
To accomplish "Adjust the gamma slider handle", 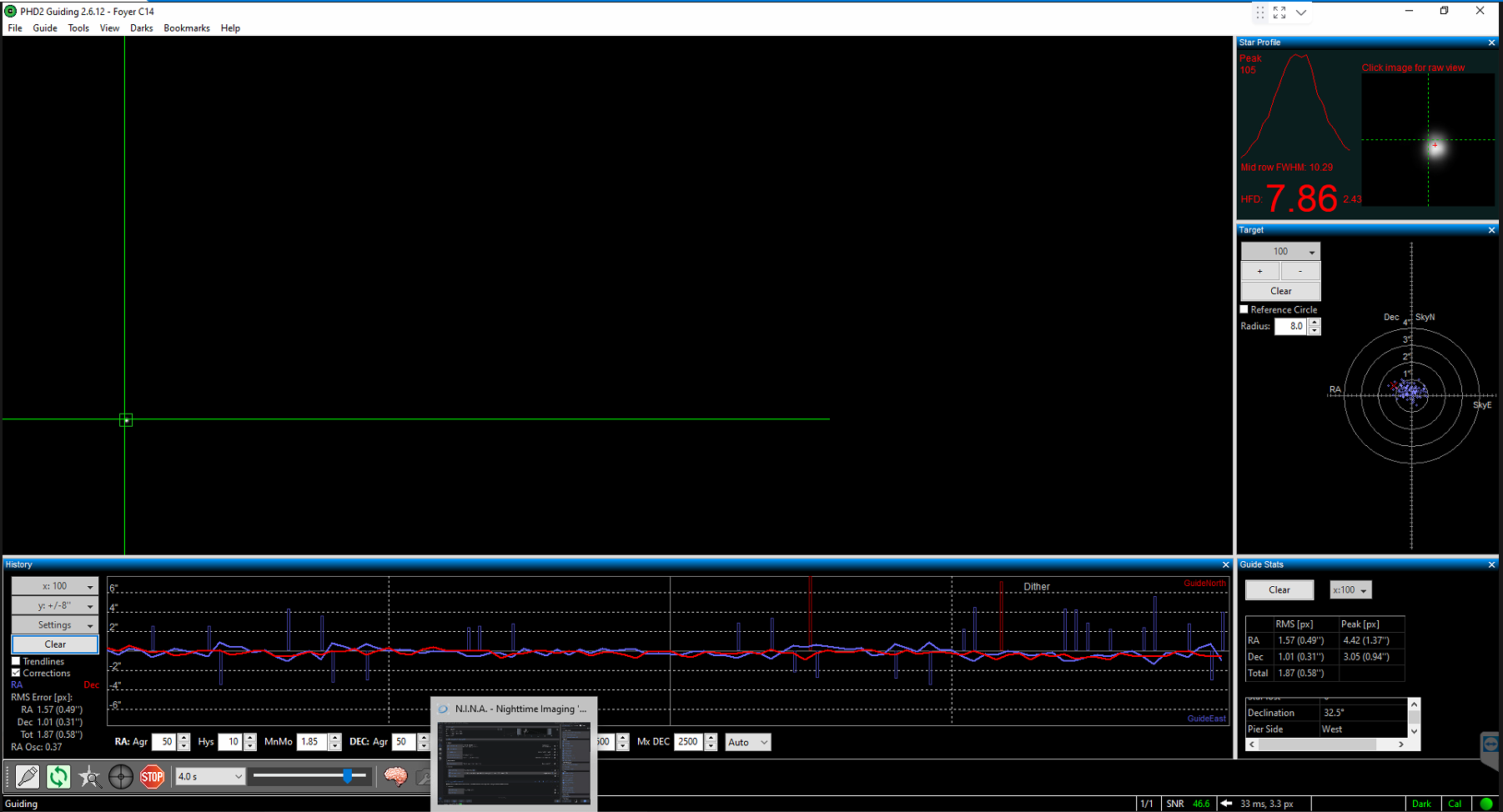I will (x=347, y=776).
